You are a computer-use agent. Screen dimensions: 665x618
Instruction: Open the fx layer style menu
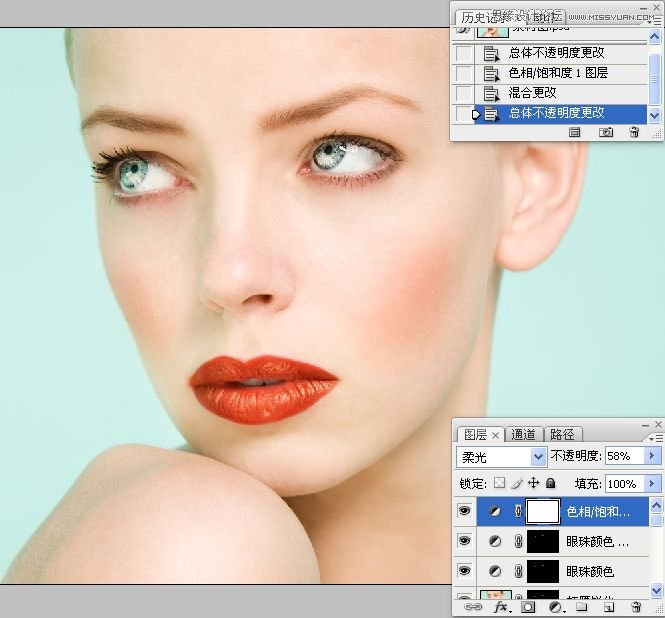coord(502,607)
